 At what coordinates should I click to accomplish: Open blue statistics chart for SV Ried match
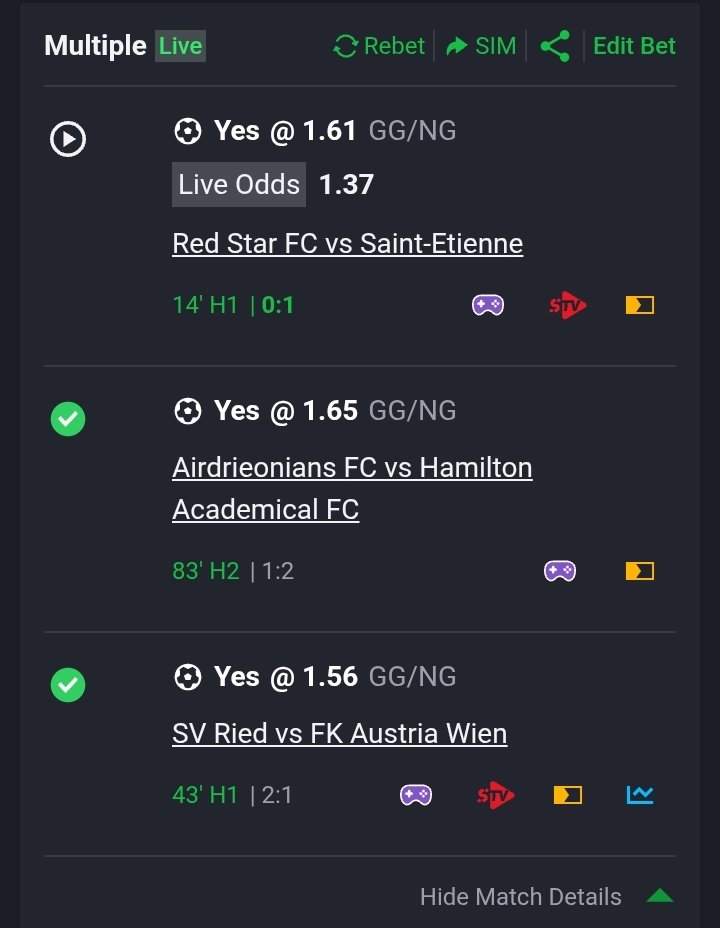click(640, 795)
